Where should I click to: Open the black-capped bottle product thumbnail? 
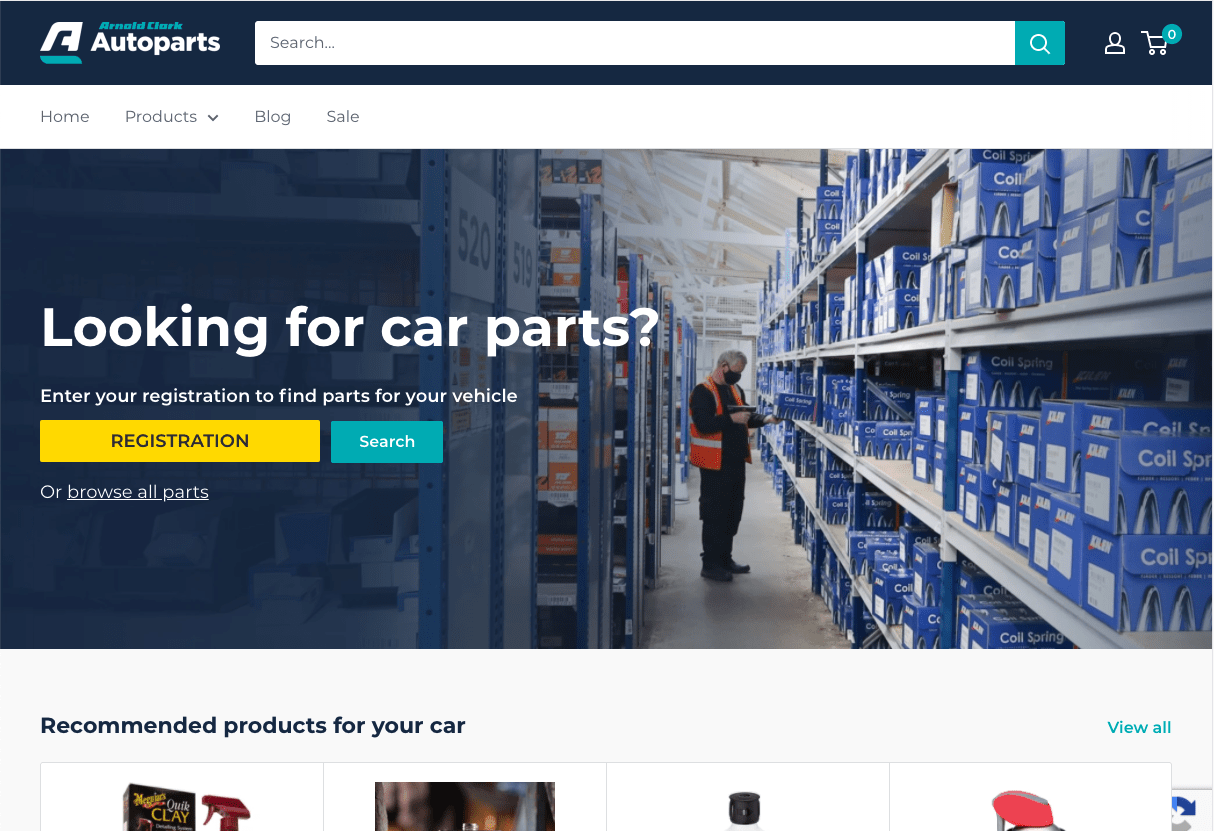pos(745,810)
